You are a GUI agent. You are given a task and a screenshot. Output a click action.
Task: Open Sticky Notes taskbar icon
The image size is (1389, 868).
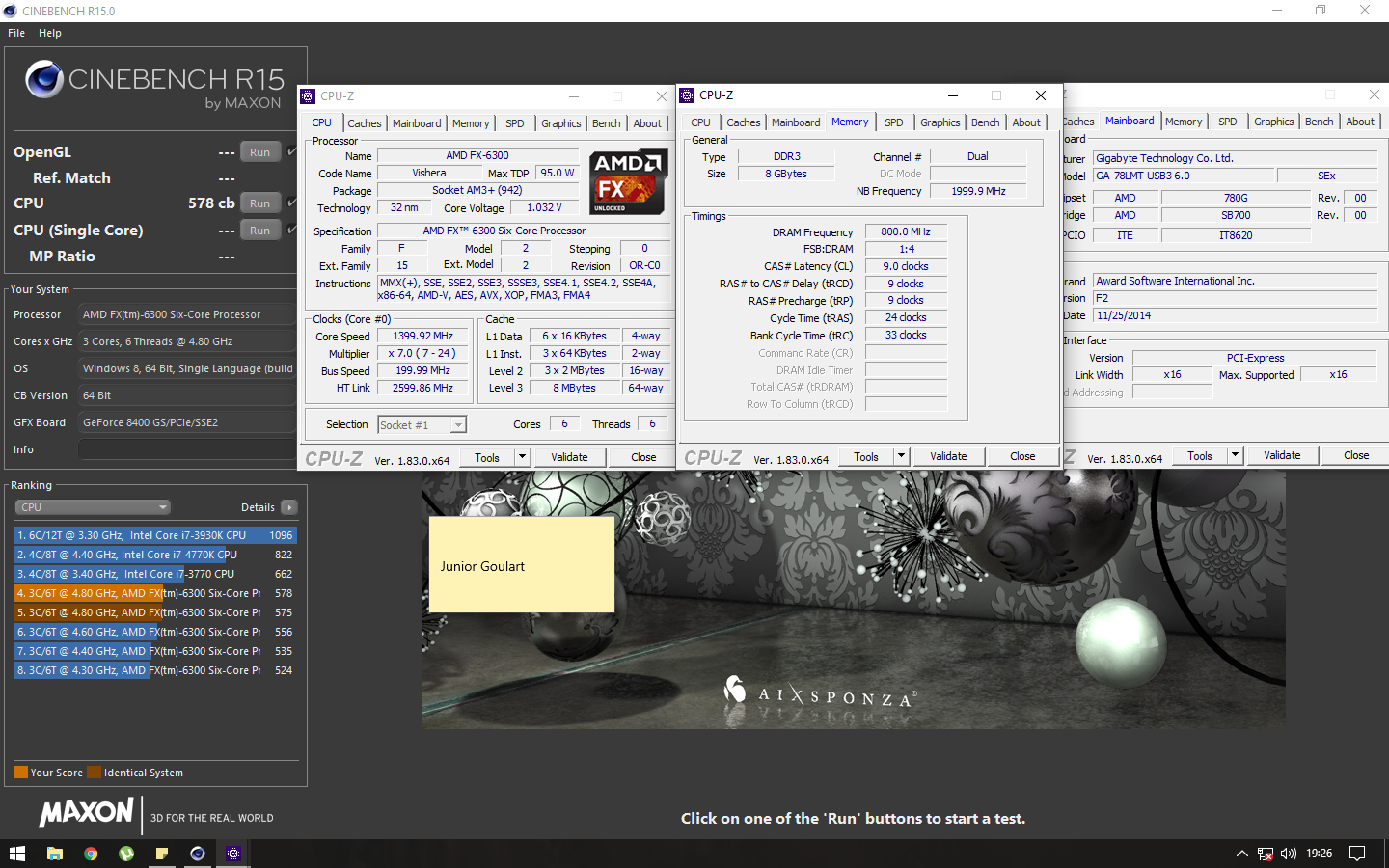pyautogui.click(x=162, y=854)
